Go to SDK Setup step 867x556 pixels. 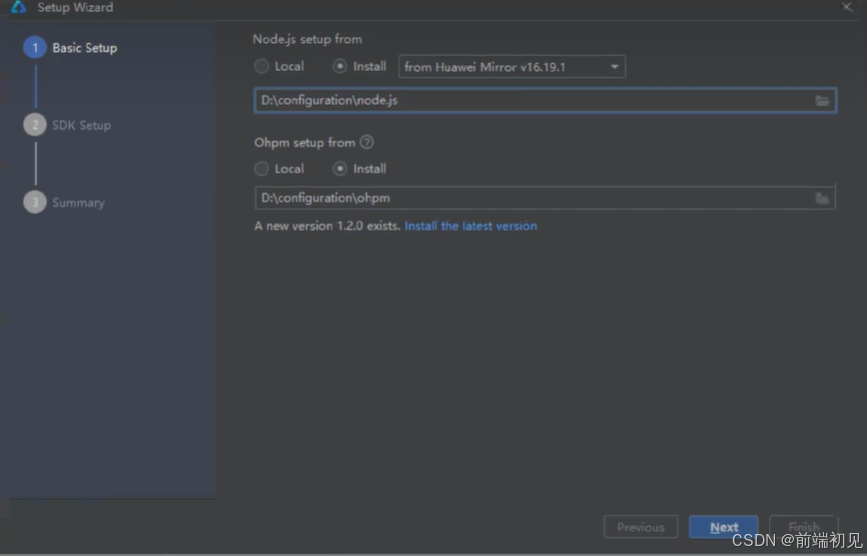coord(67,125)
